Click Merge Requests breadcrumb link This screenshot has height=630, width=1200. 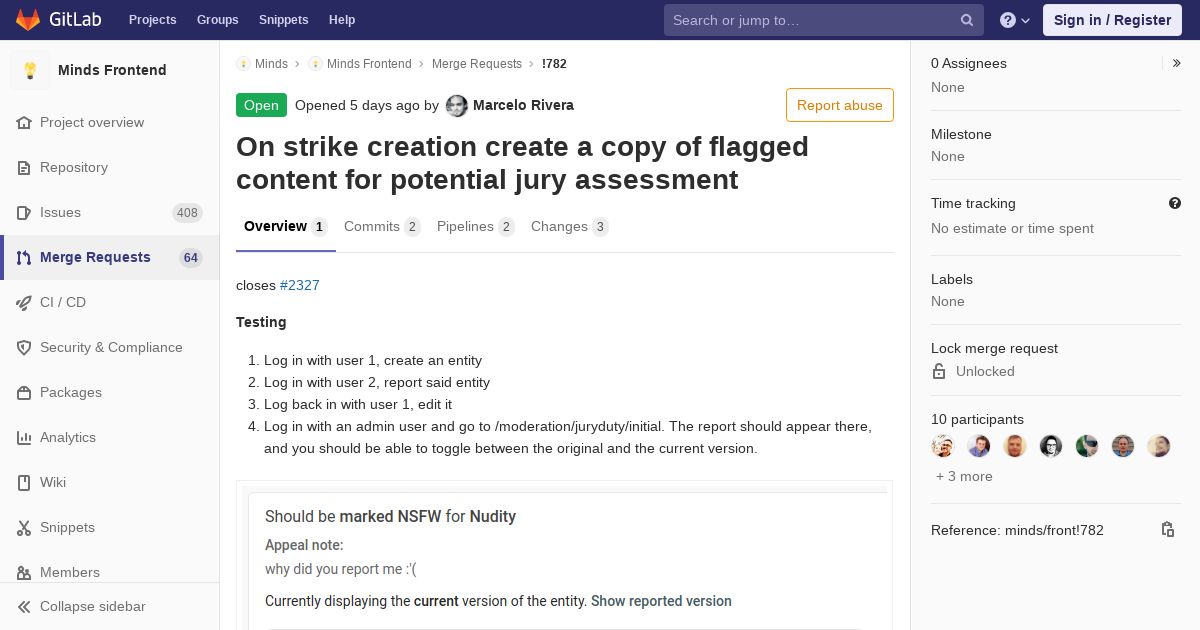477,64
